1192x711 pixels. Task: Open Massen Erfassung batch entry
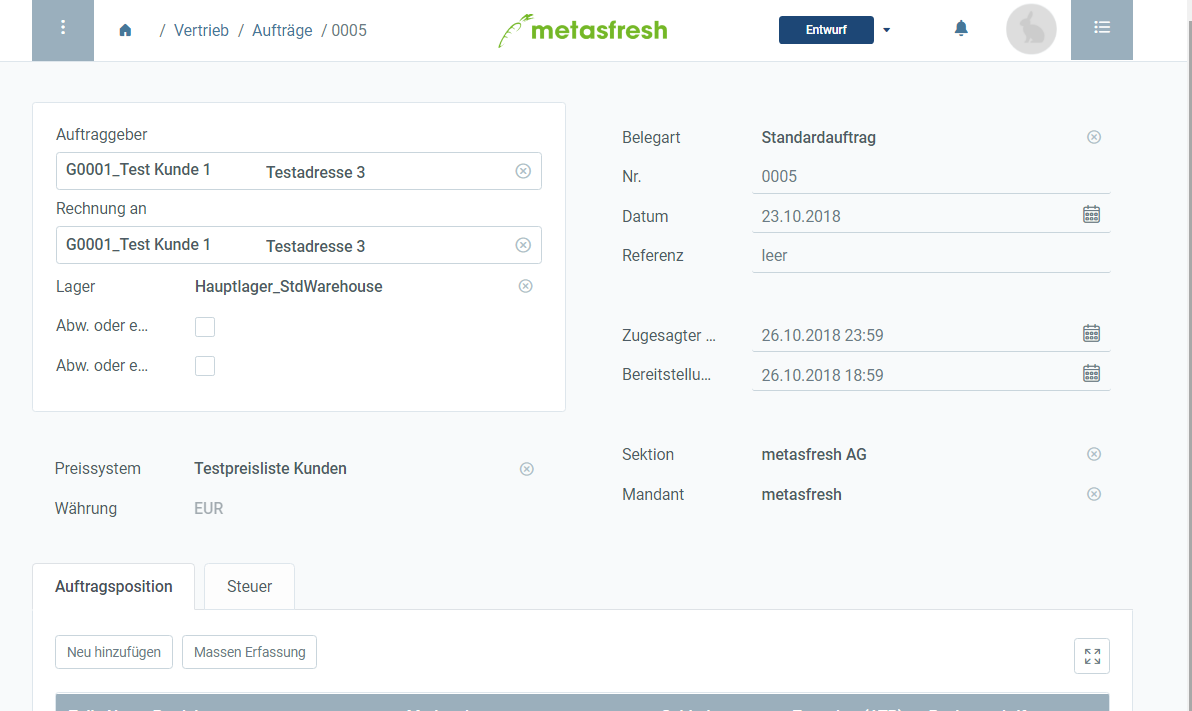point(248,651)
